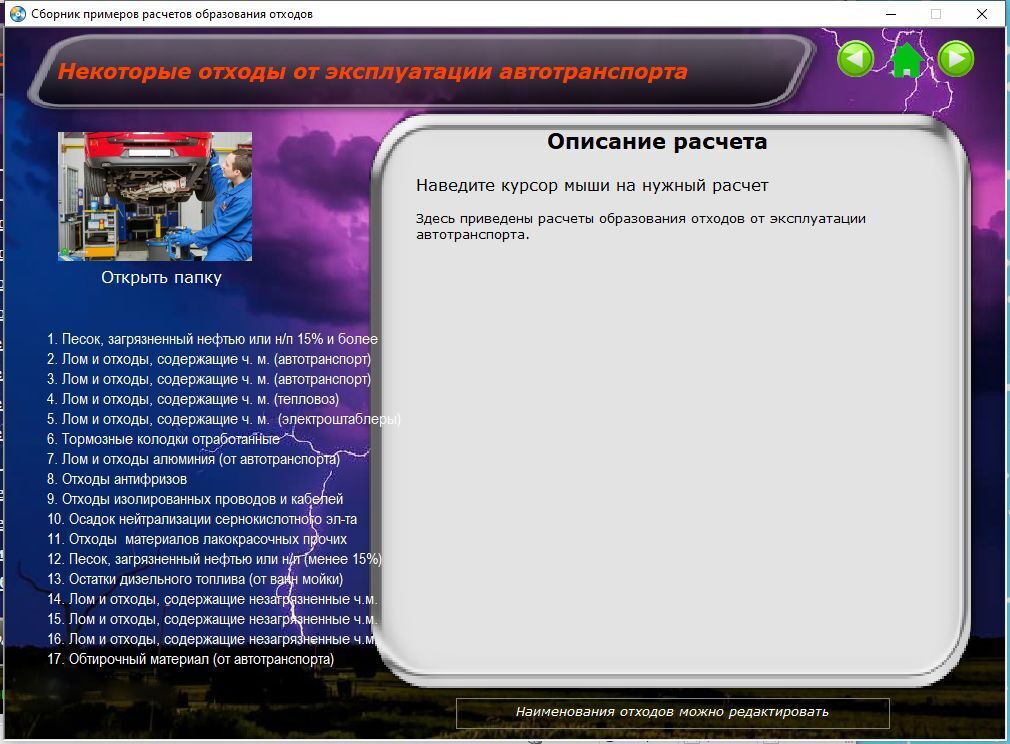
Task: Open item 12 Песок, загрязненный нефтью (менее 15%)
Action: coord(214,558)
